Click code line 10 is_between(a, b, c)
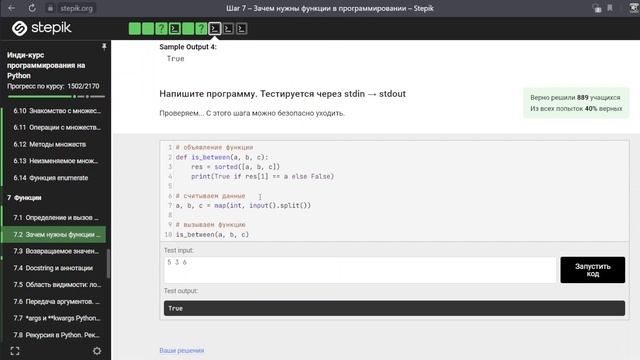640x360 pixels. [212, 235]
